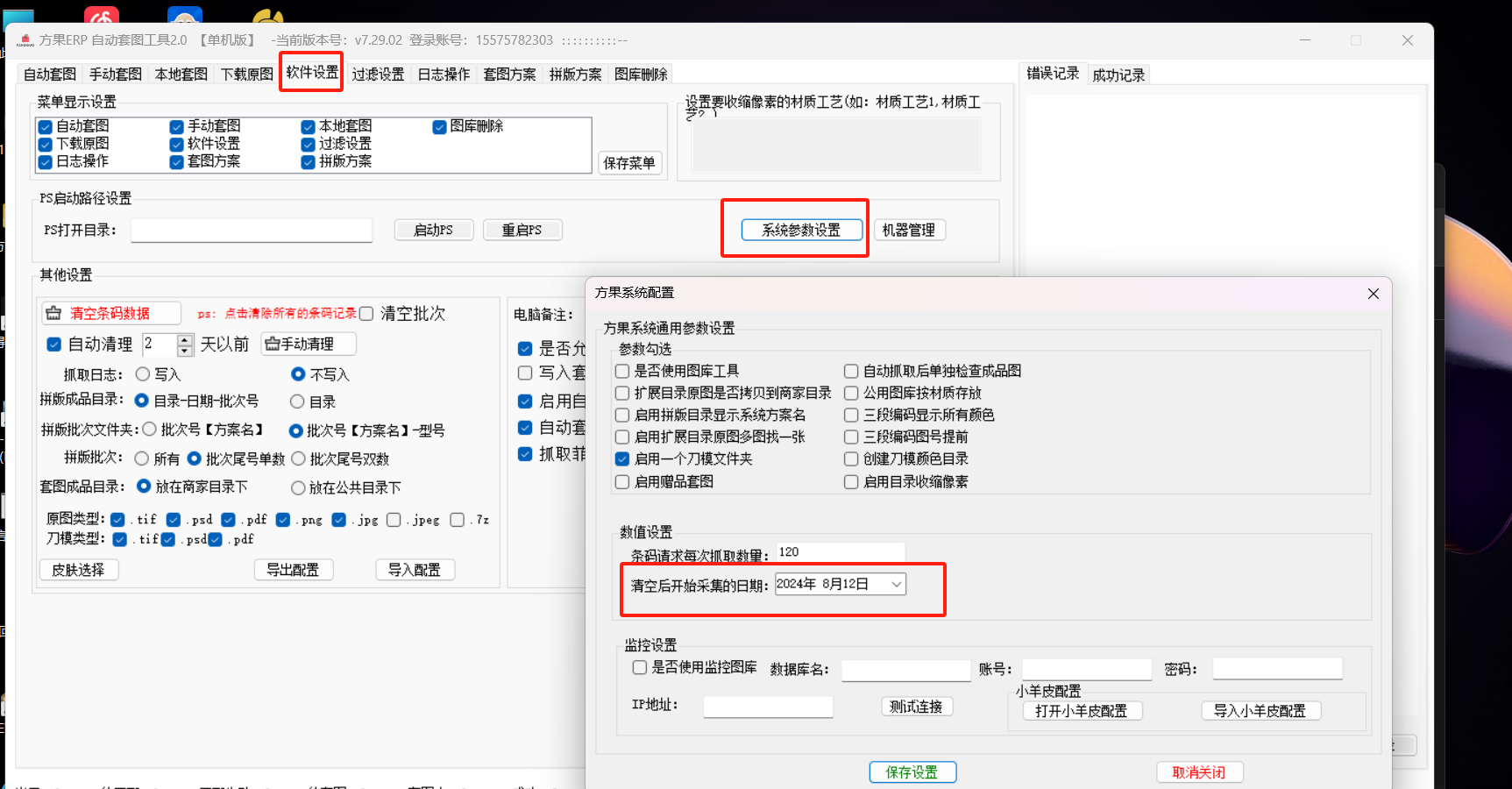Click 导入小羊皮配置 button
The image size is (1512, 789).
1260,711
